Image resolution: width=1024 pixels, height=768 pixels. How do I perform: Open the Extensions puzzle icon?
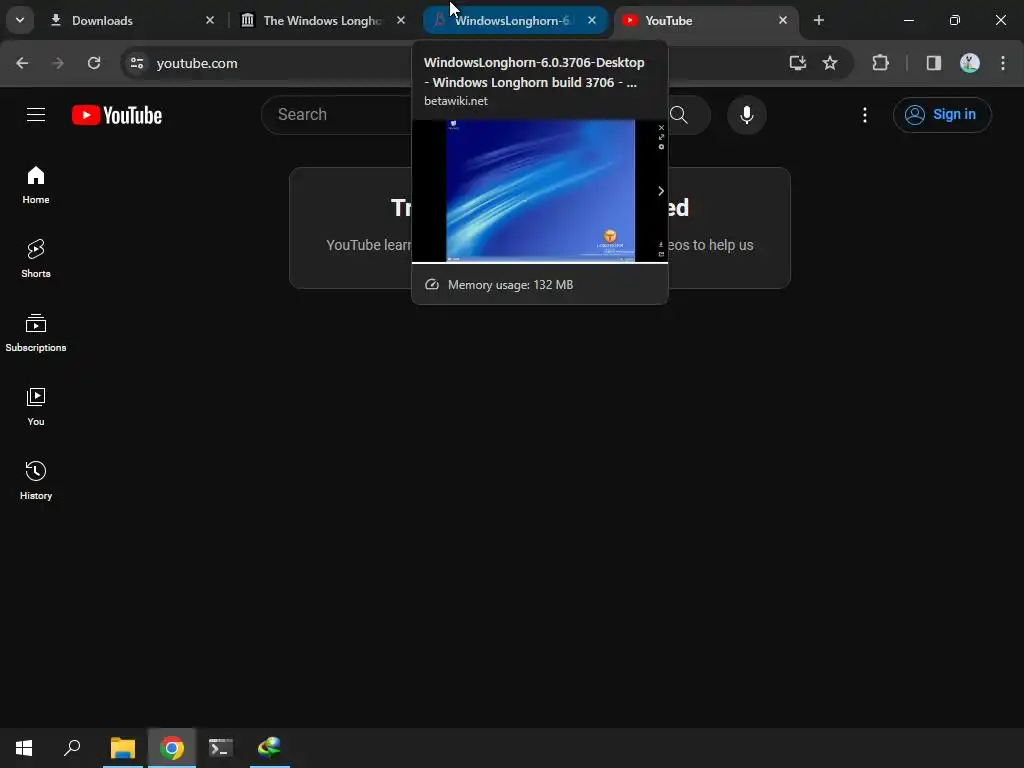[880, 63]
